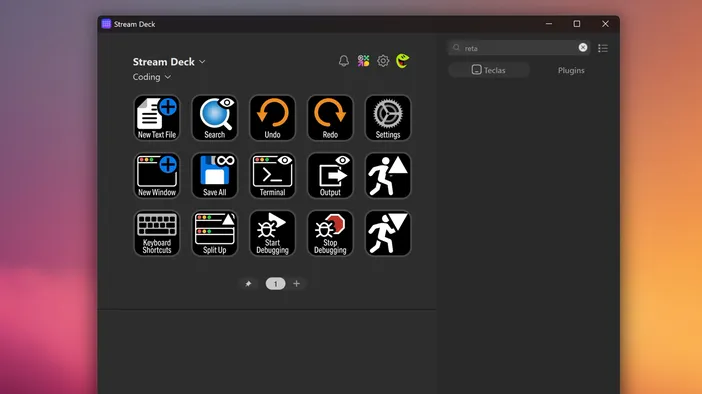Maximize the Stream Deck window
The width and height of the screenshot is (702, 394).
(577, 24)
